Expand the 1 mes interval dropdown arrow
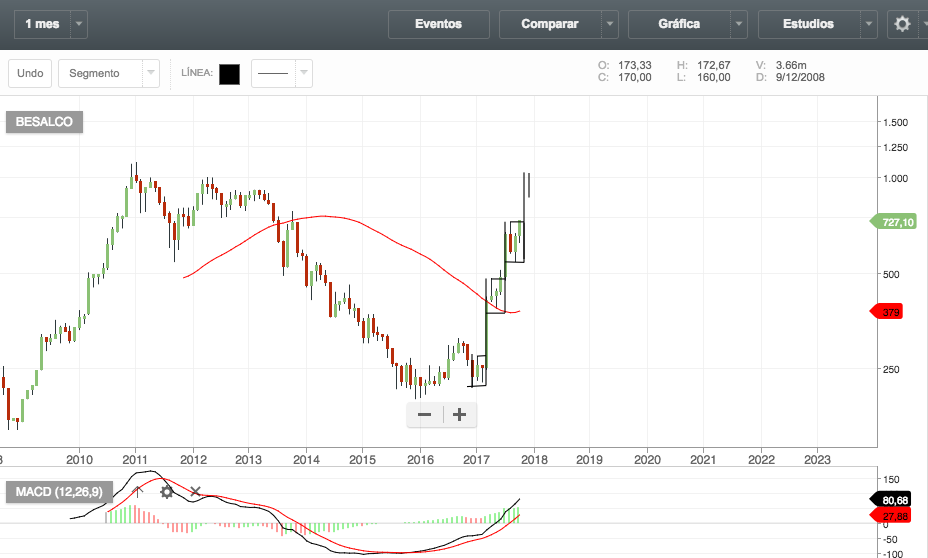Screen dimensions: 928x558 [79, 24]
